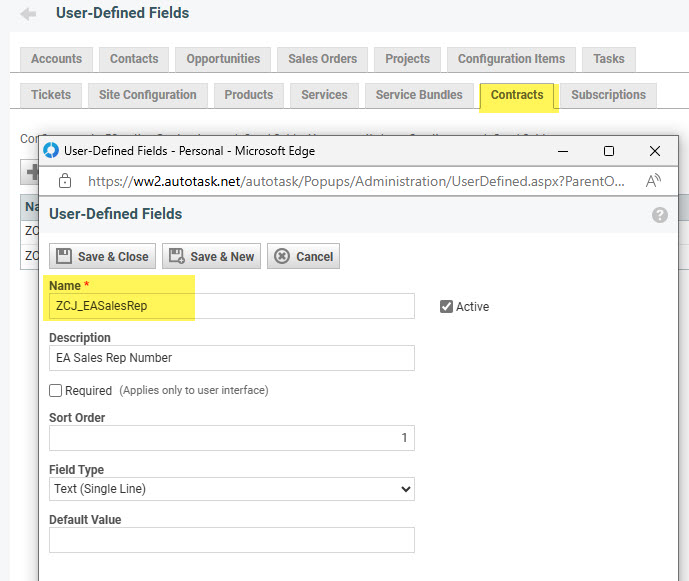689x581 pixels.
Task: Click the Description input field
Action: 231,358
